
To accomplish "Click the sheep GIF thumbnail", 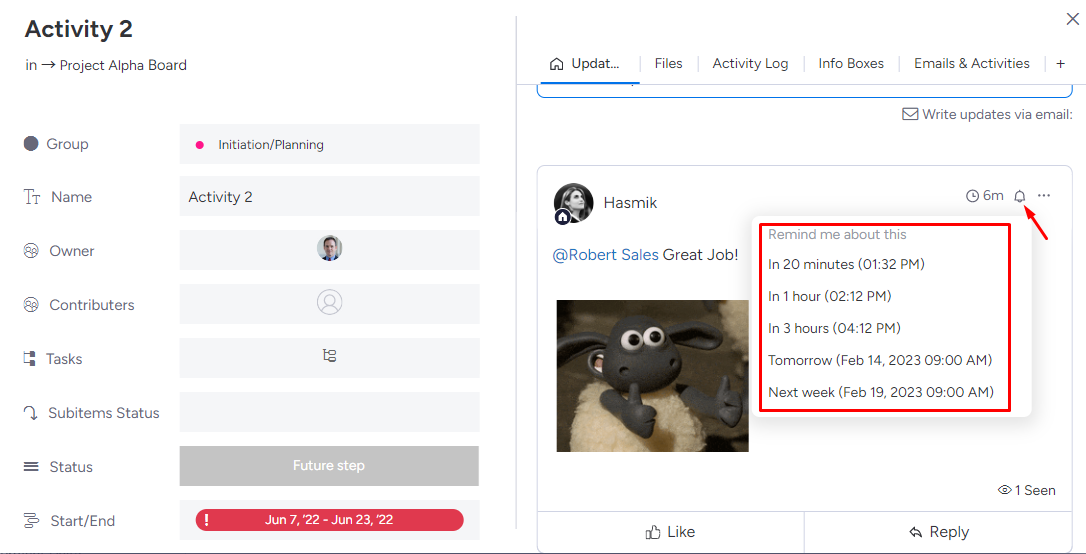I will click(x=652, y=375).
